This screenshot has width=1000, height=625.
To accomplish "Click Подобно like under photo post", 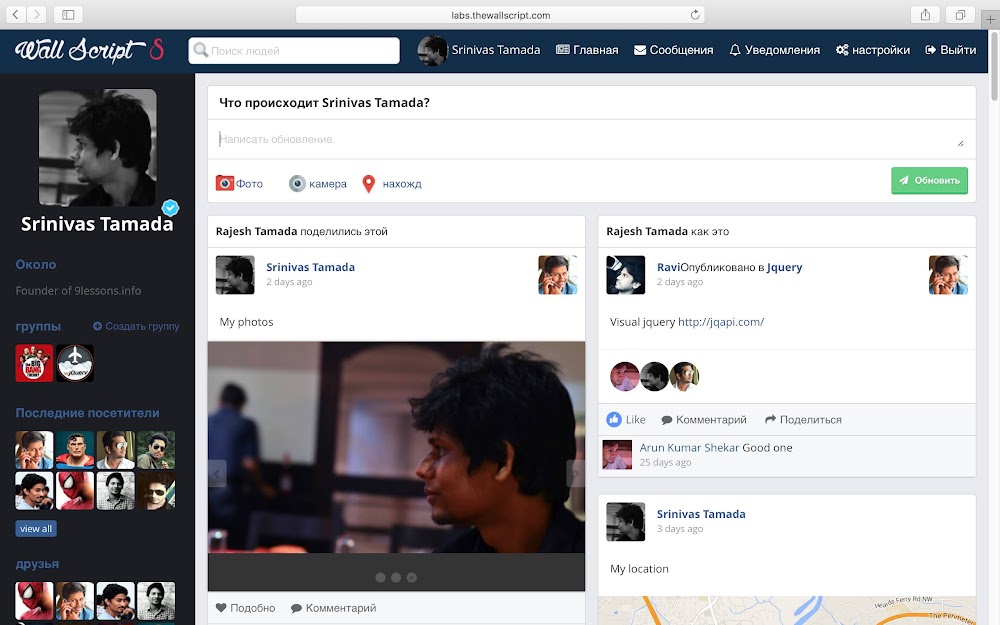I will pyautogui.click(x=246, y=608).
